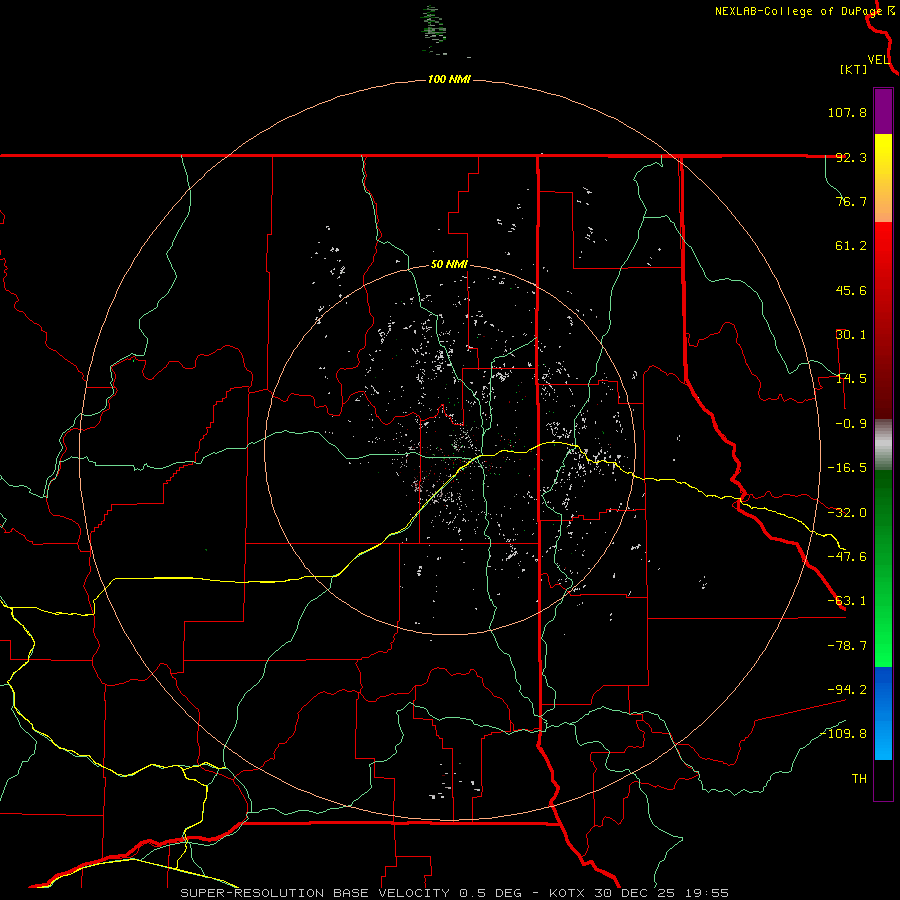Click the 76.7 velocity scale value
Image resolution: width=900 pixels, height=900 pixels.
(x=851, y=201)
